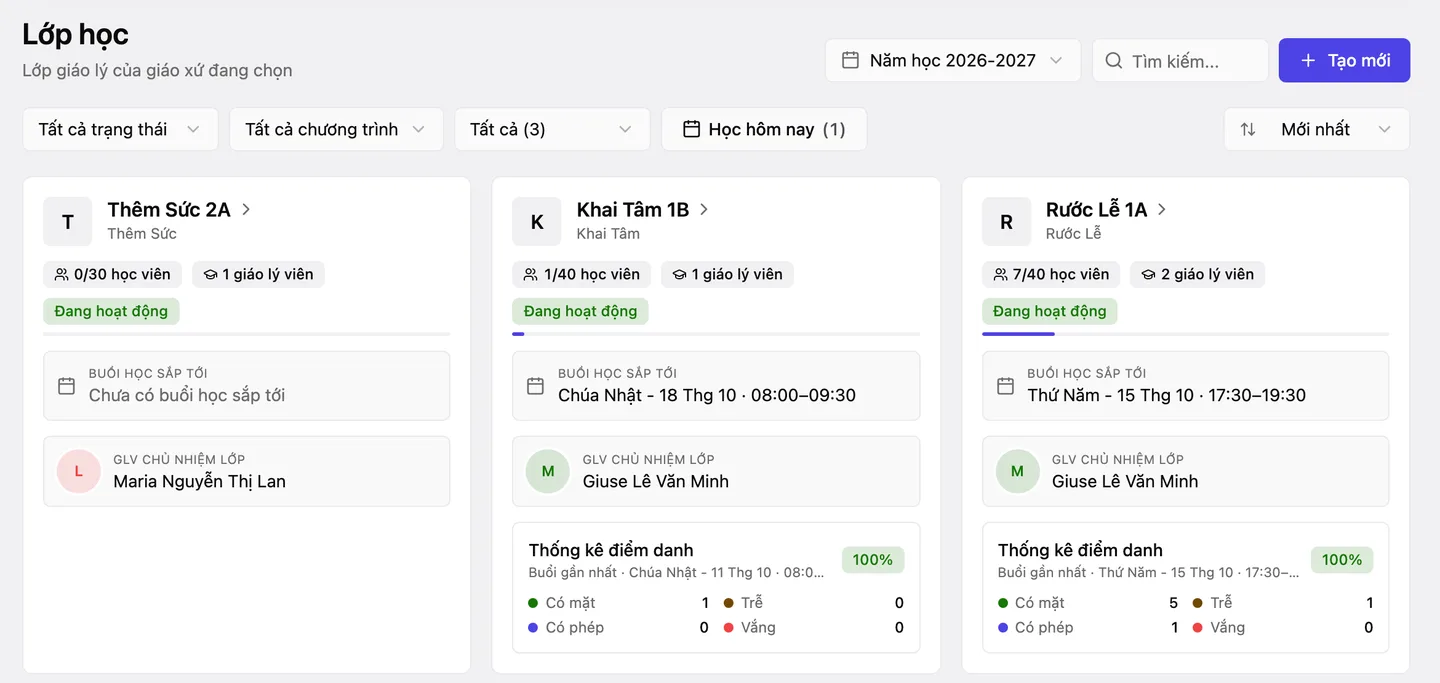Click the calendar icon in Học hôm nay
The height and width of the screenshot is (683, 1440).
pos(691,129)
